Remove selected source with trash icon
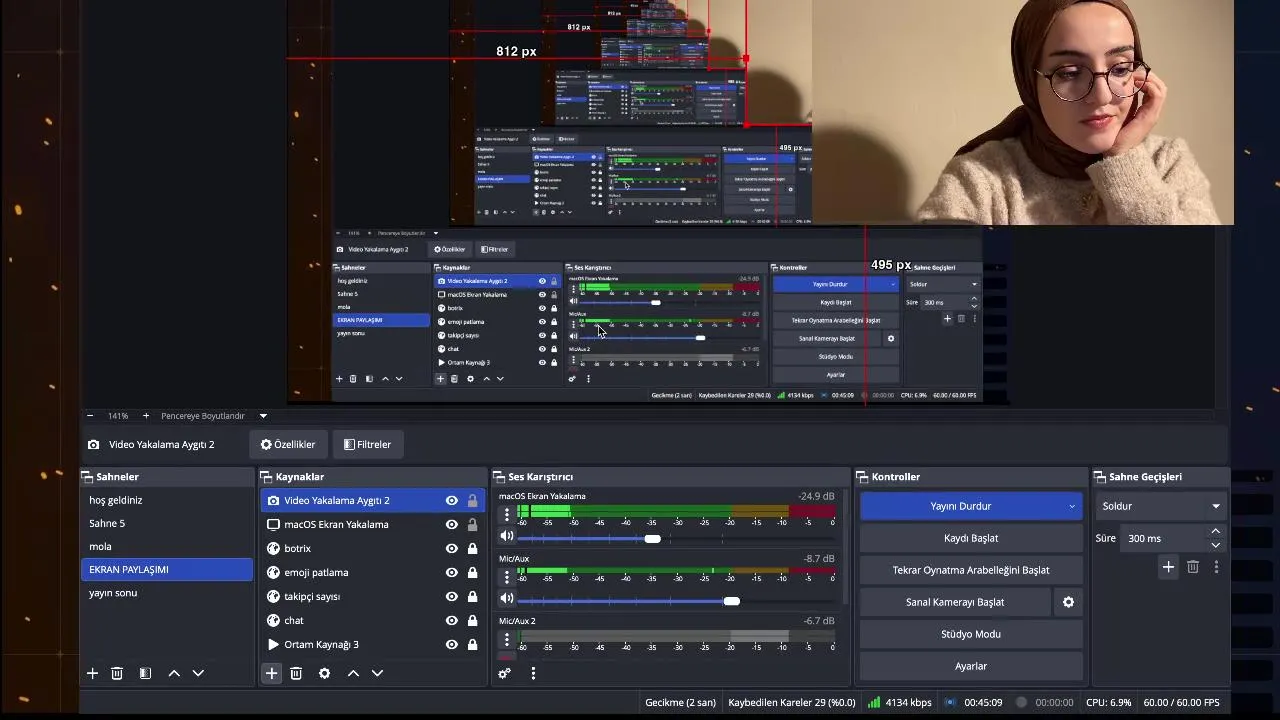This screenshot has width=1280, height=720. (296, 674)
